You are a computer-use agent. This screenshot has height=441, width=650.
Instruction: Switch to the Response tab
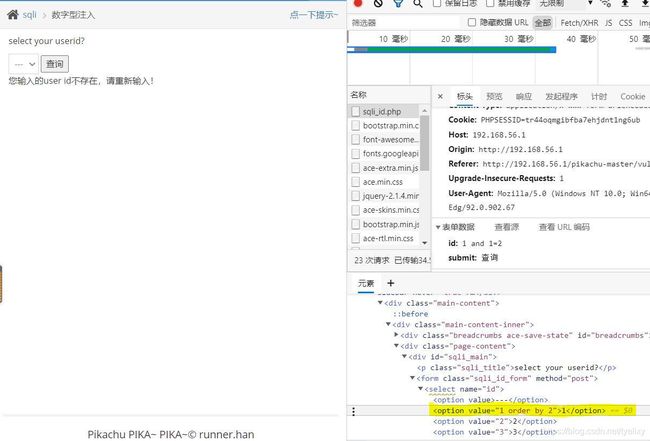point(524,97)
